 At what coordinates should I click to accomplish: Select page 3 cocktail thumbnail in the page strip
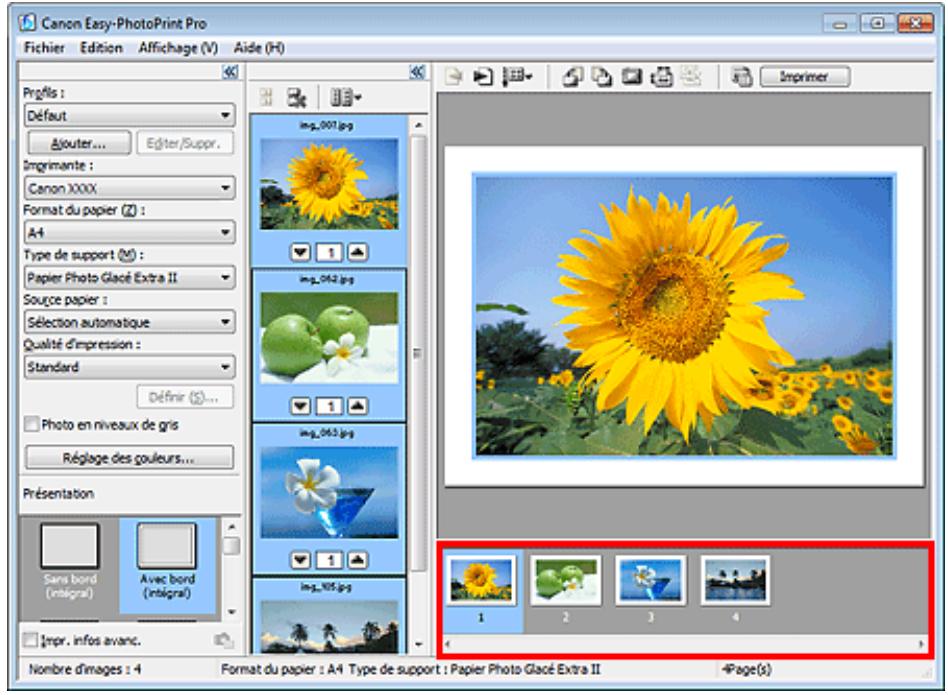[651, 580]
